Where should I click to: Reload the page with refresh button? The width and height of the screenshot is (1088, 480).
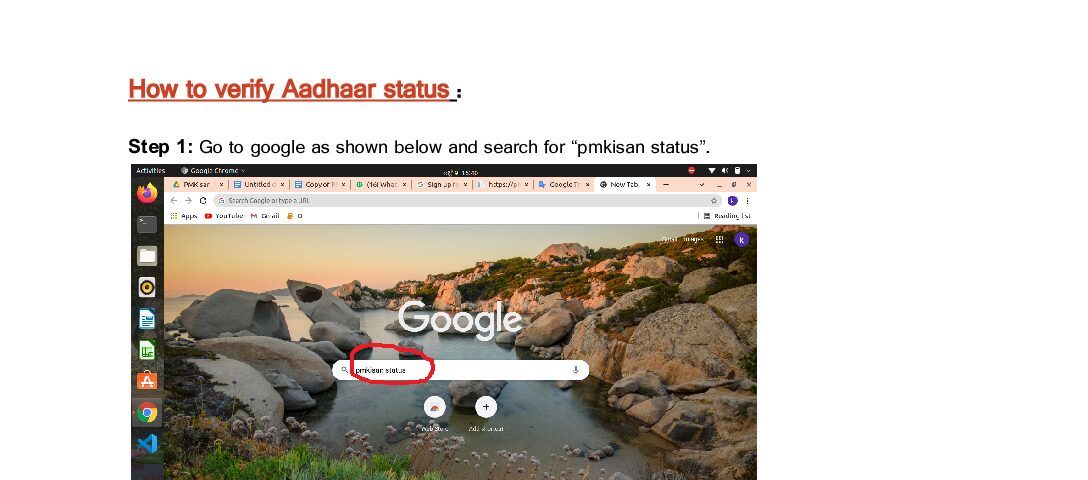tap(203, 200)
